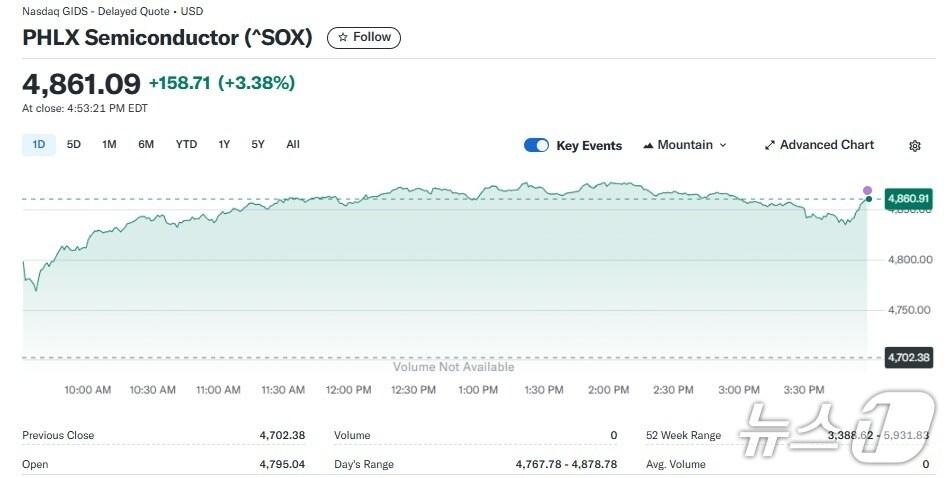Image resolution: width=950 pixels, height=478 pixels.
Task: Follow the PHLX Semiconductor index
Action: pos(364,37)
